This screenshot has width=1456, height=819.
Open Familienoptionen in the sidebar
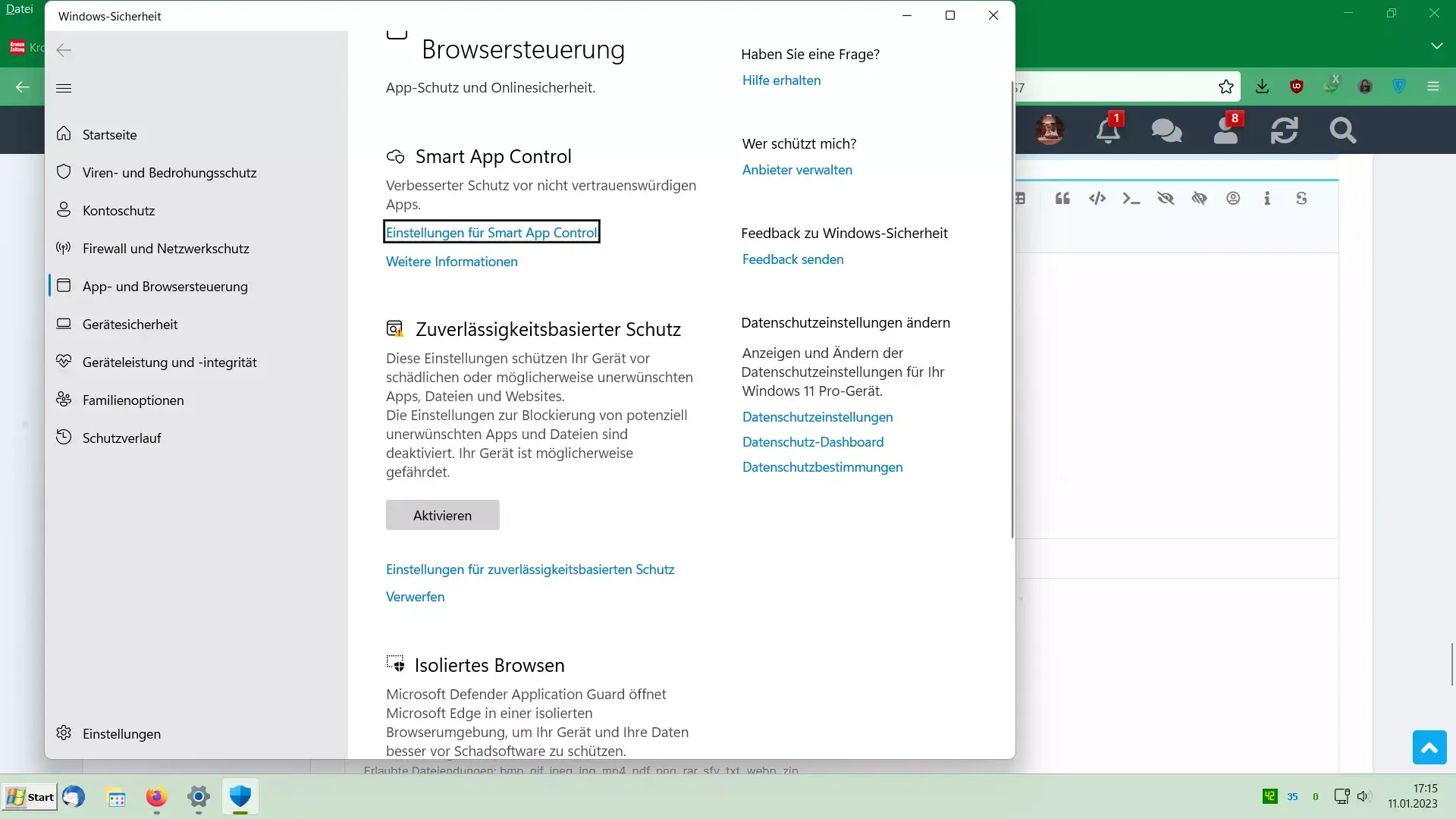(133, 400)
